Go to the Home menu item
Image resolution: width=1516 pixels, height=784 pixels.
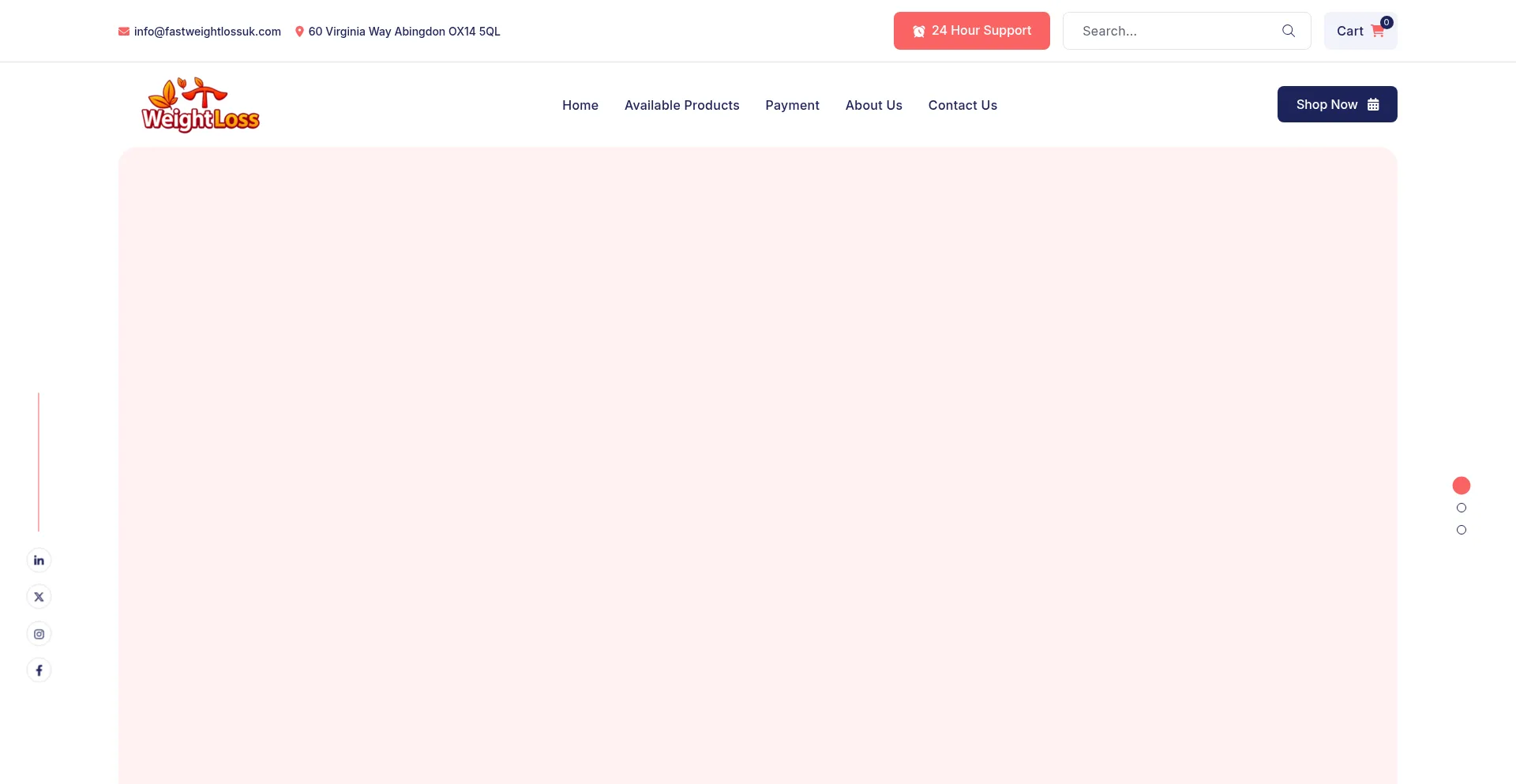click(x=580, y=105)
